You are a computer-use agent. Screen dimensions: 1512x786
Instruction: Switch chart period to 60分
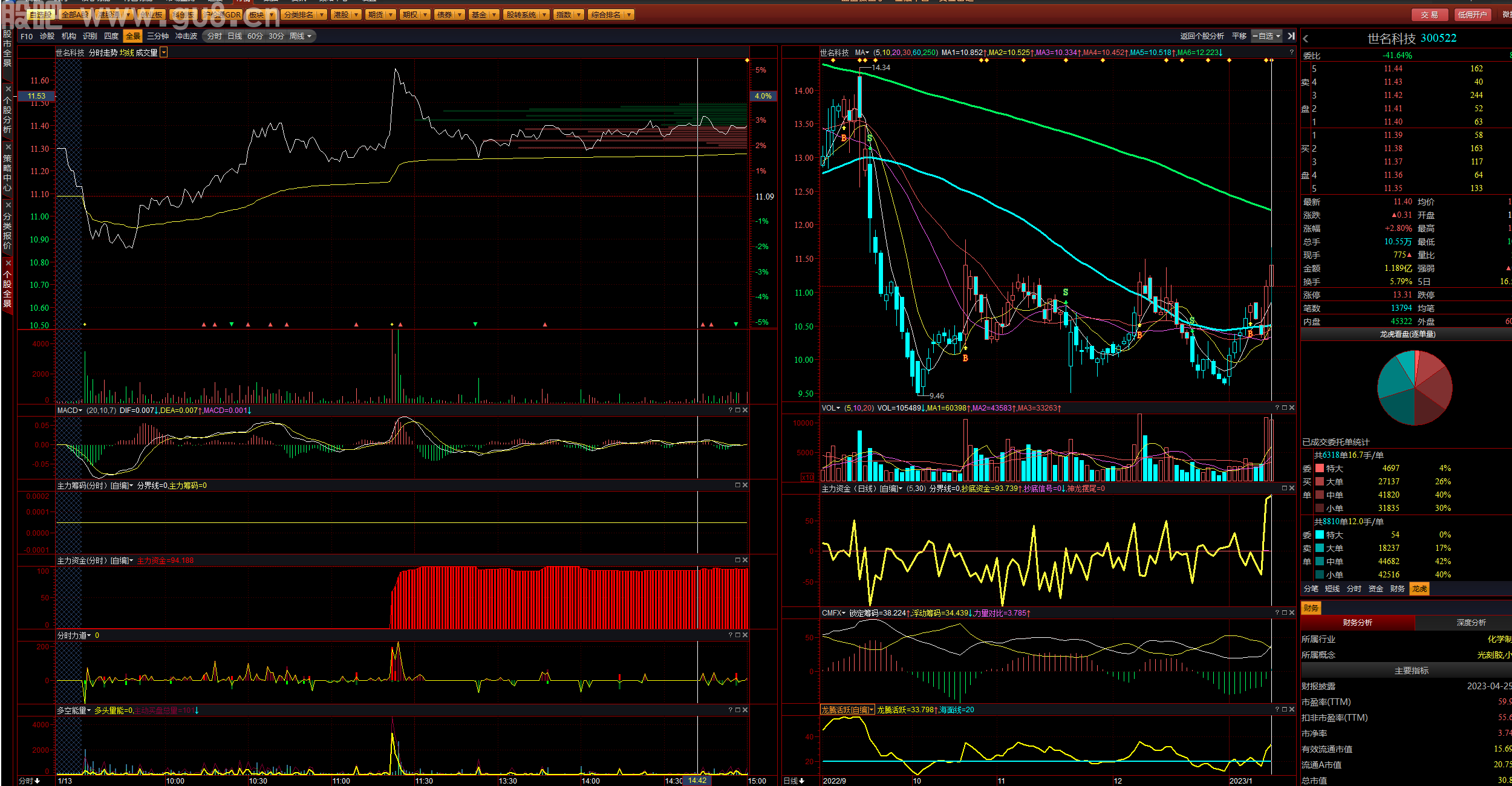[255, 36]
